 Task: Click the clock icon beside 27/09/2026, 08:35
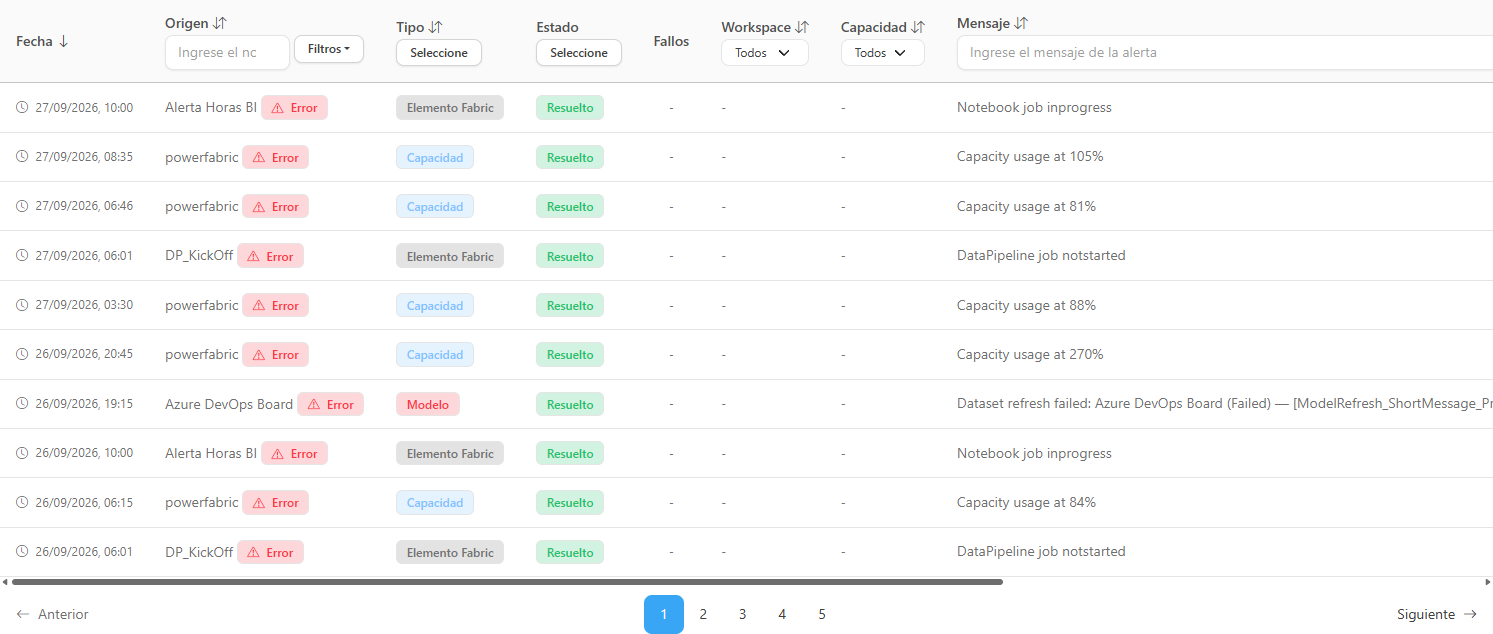point(22,157)
